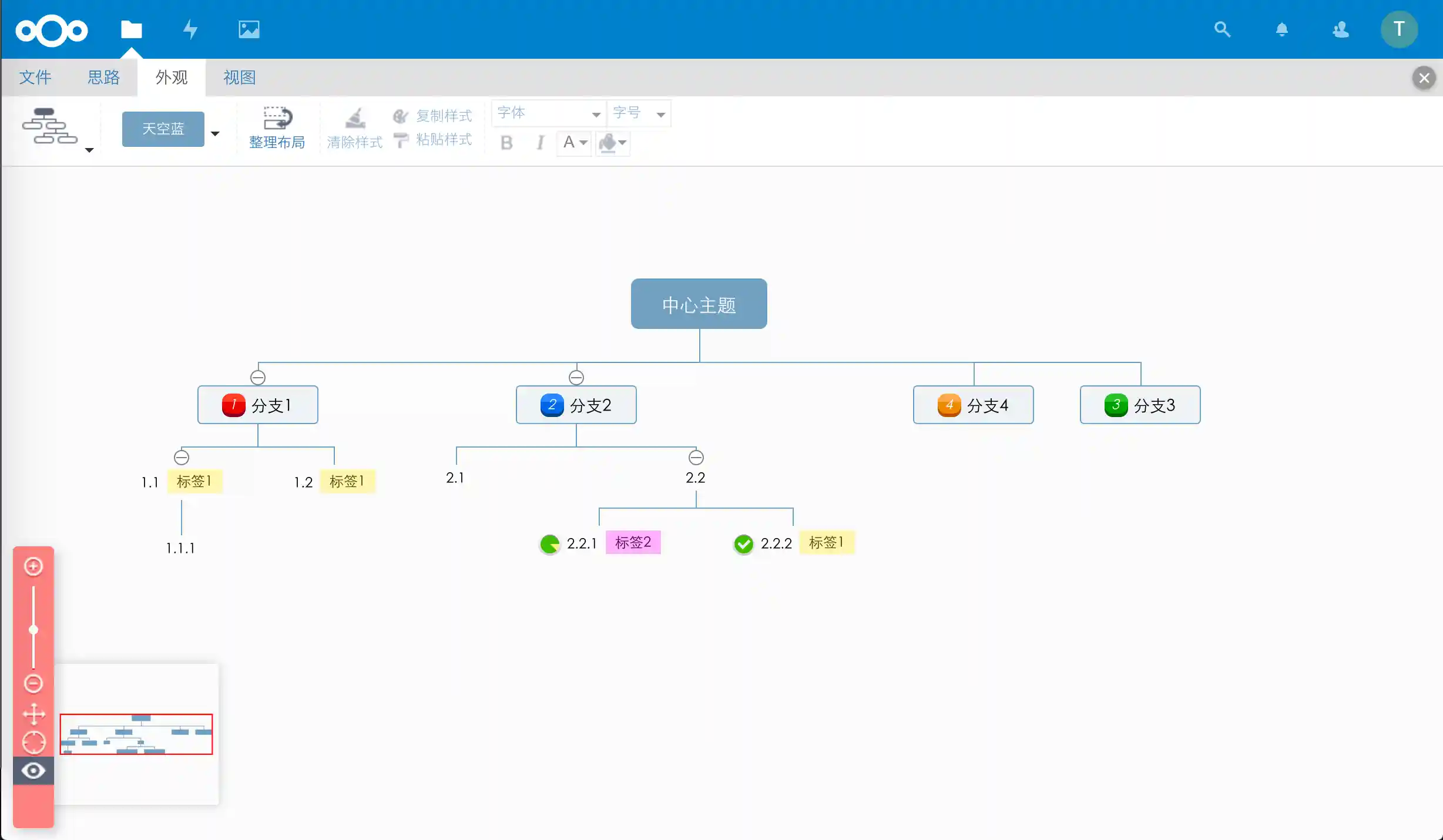The image size is (1443, 840).
Task: Open the font color picker icon
Action: pos(574,143)
